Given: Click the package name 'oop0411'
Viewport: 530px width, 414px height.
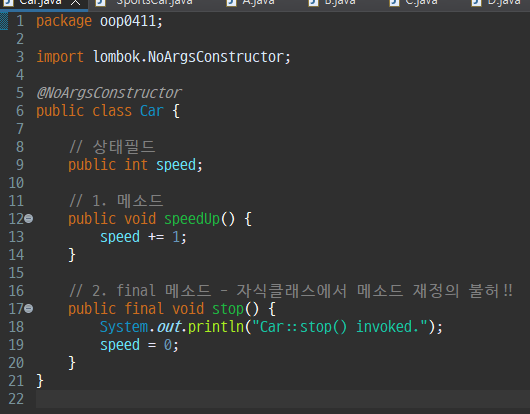Looking at the screenshot, I should point(128,21).
